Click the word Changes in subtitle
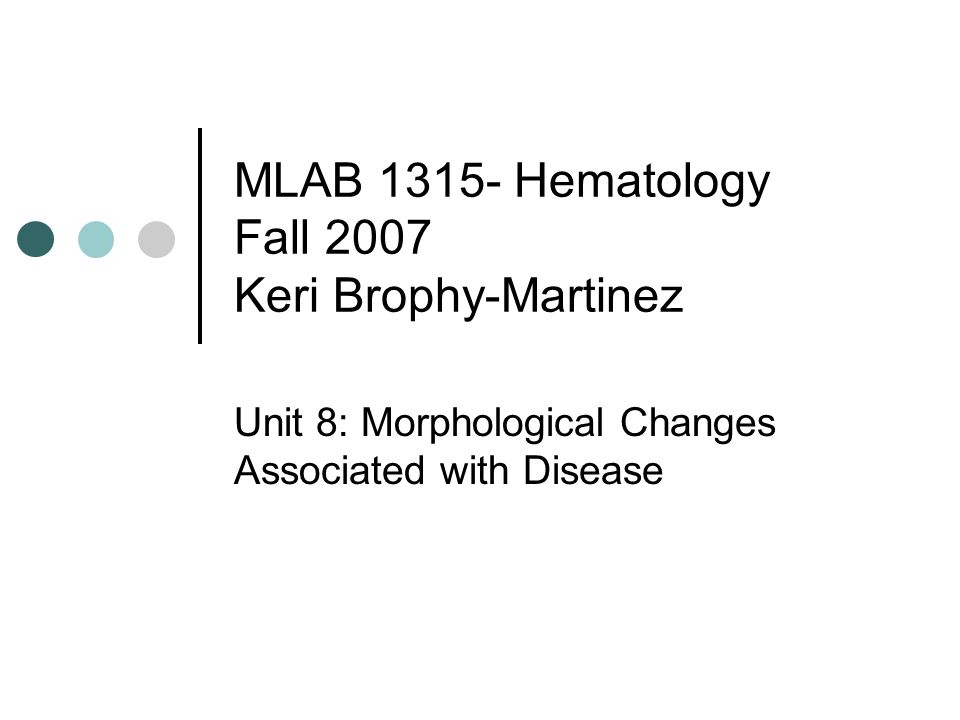This screenshot has width=960, height=720. tap(698, 424)
